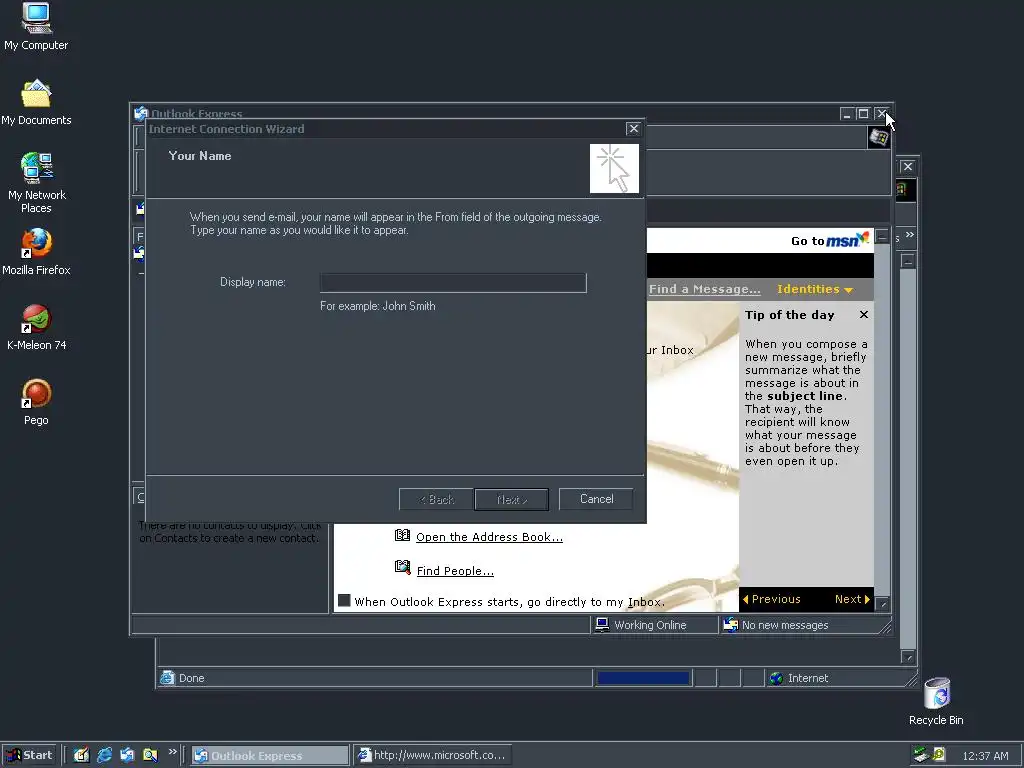Open the search quick launch icon
Viewport: 1024px width, 768px height.
click(150, 755)
